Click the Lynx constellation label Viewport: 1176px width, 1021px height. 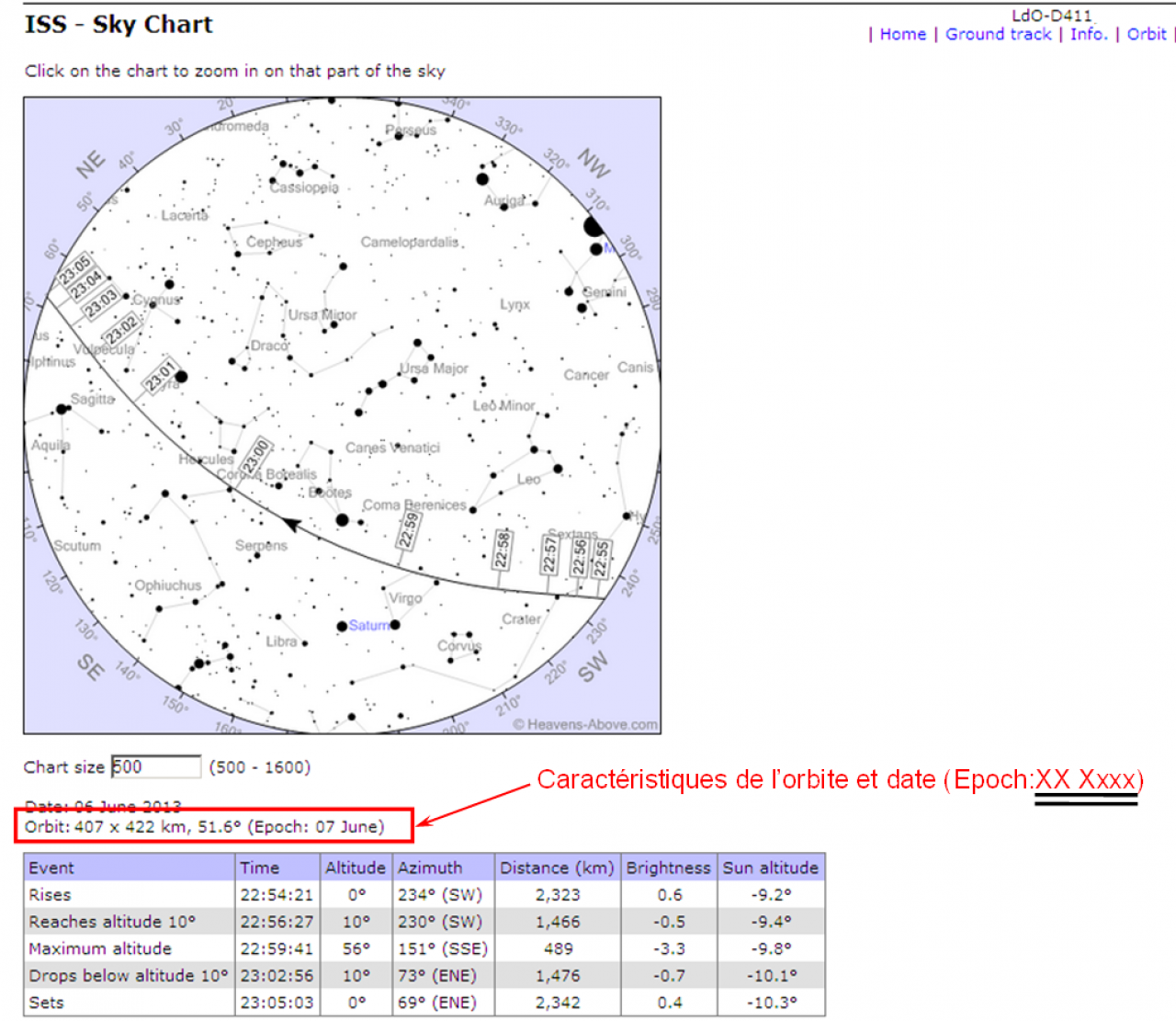point(514,304)
